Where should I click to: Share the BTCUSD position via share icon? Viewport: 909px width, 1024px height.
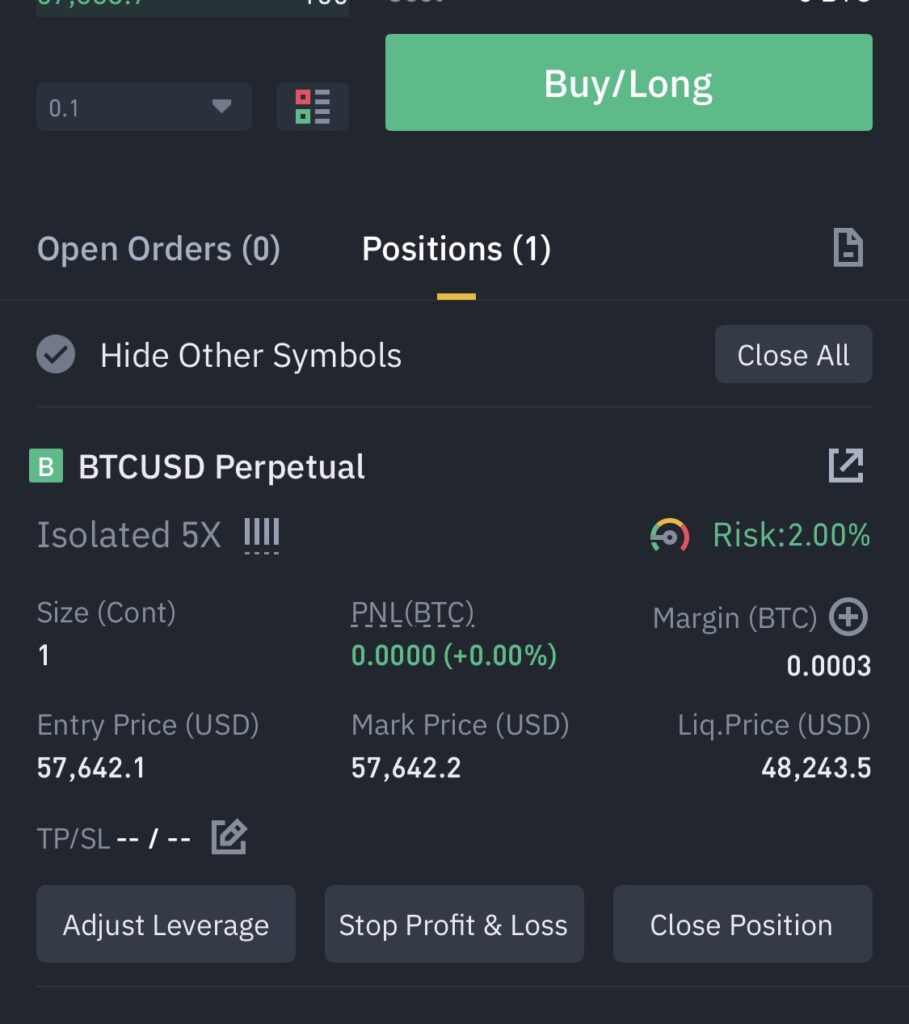(x=846, y=466)
